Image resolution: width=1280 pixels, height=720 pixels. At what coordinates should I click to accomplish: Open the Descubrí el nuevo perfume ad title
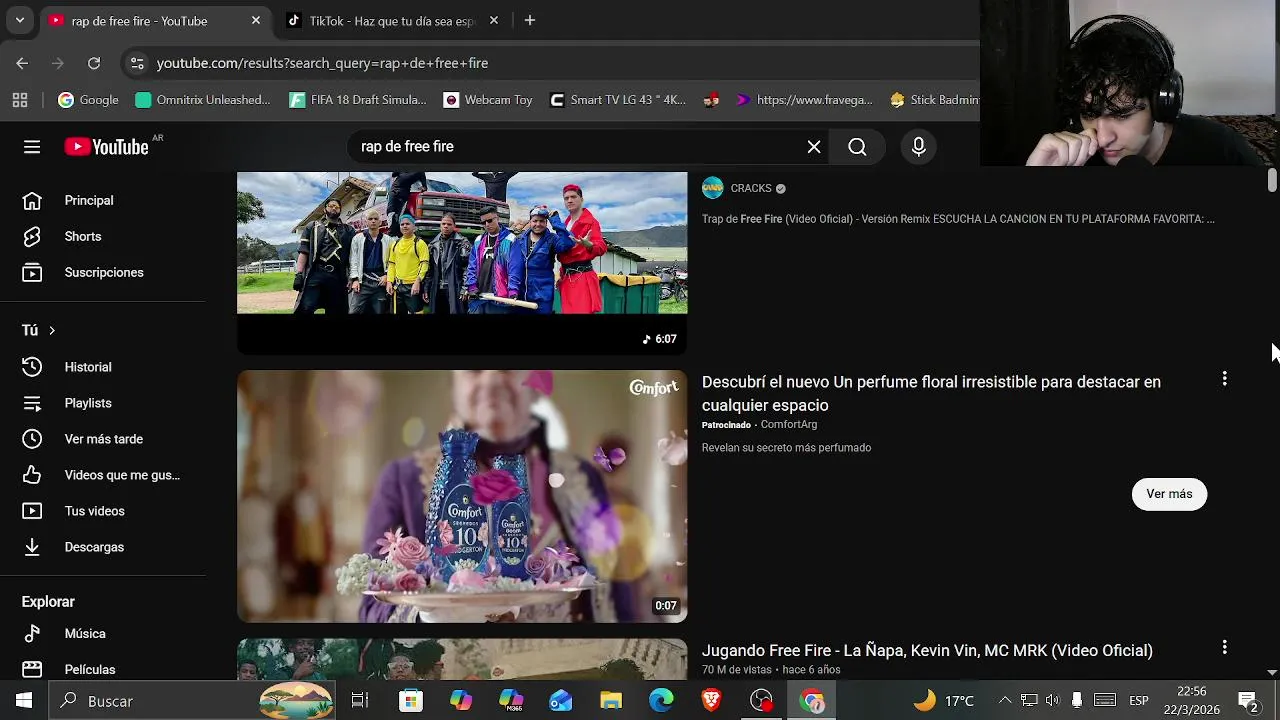tap(931, 393)
